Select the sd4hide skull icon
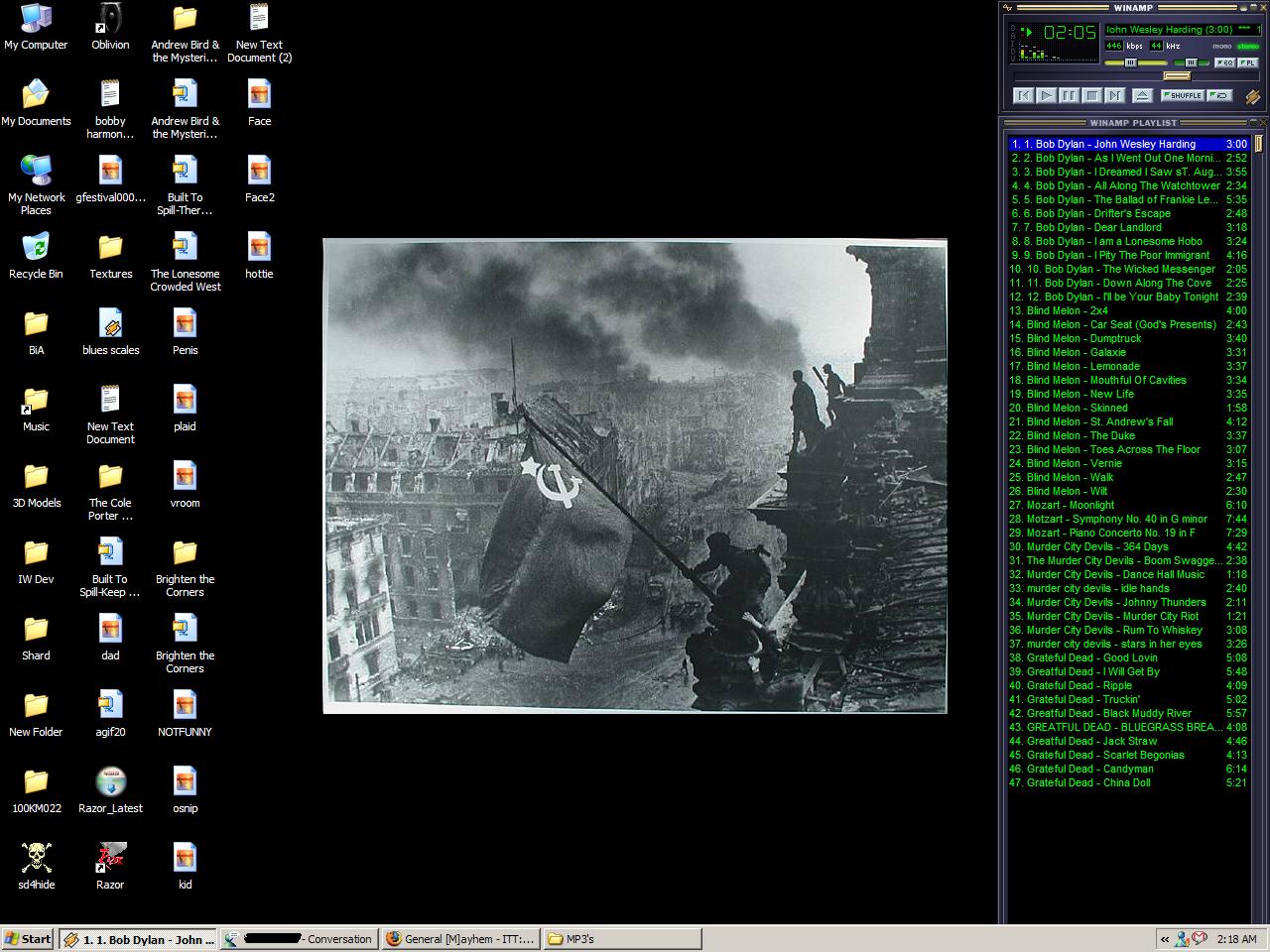This screenshot has height=952, width=1270. pyautogui.click(x=36, y=867)
